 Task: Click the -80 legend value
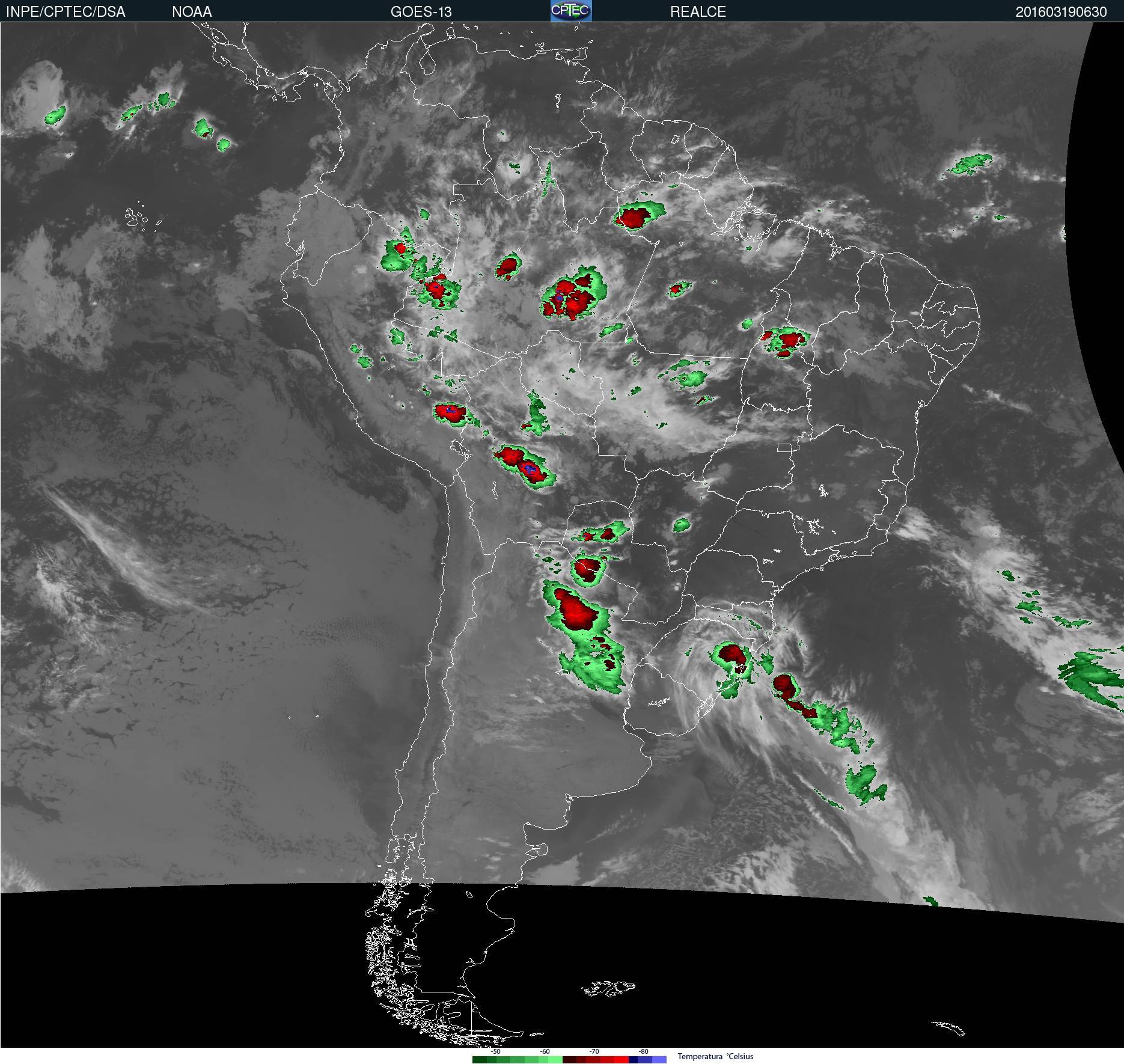tap(643, 1051)
